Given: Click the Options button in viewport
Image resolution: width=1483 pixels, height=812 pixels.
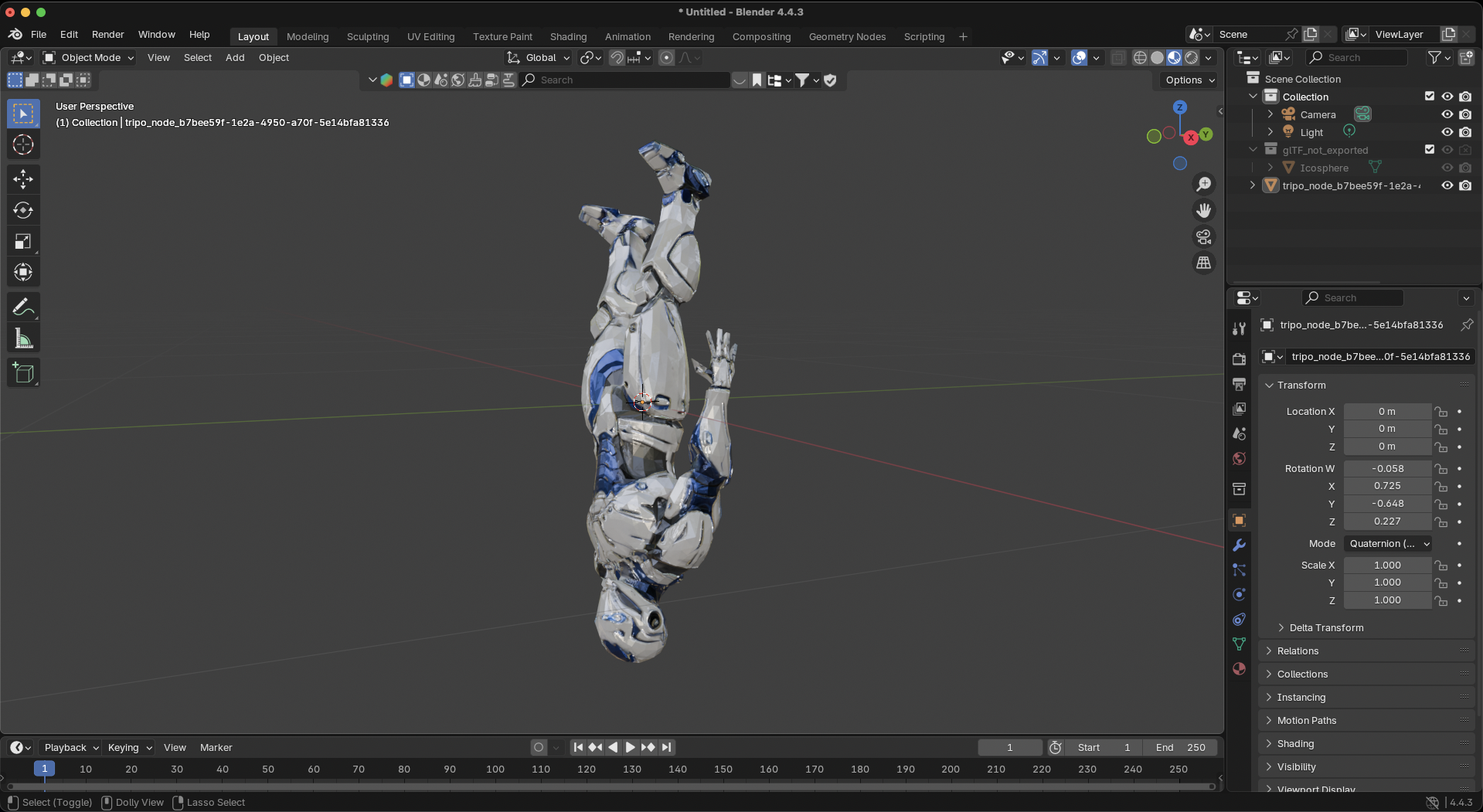Looking at the screenshot, I should pyautogui.click(x=1189, y=80).
